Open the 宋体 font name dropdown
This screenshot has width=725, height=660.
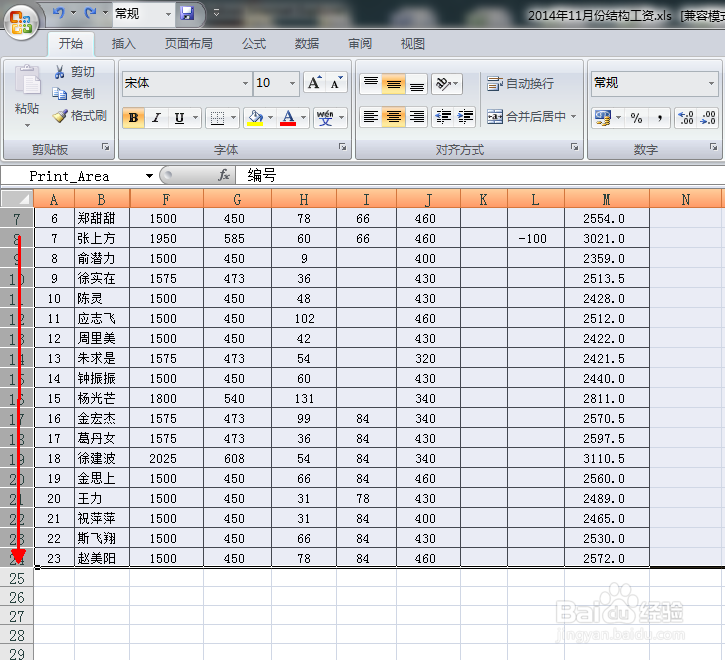[246, 84]
